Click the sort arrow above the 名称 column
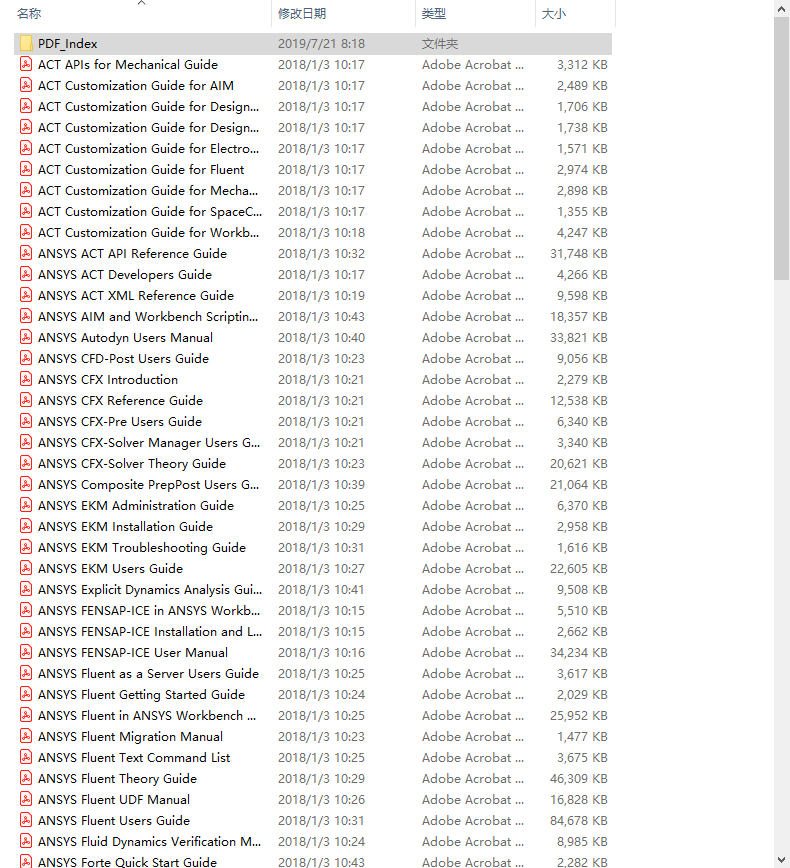Viewport: 790px width, 868px height. tap(141, 3)
